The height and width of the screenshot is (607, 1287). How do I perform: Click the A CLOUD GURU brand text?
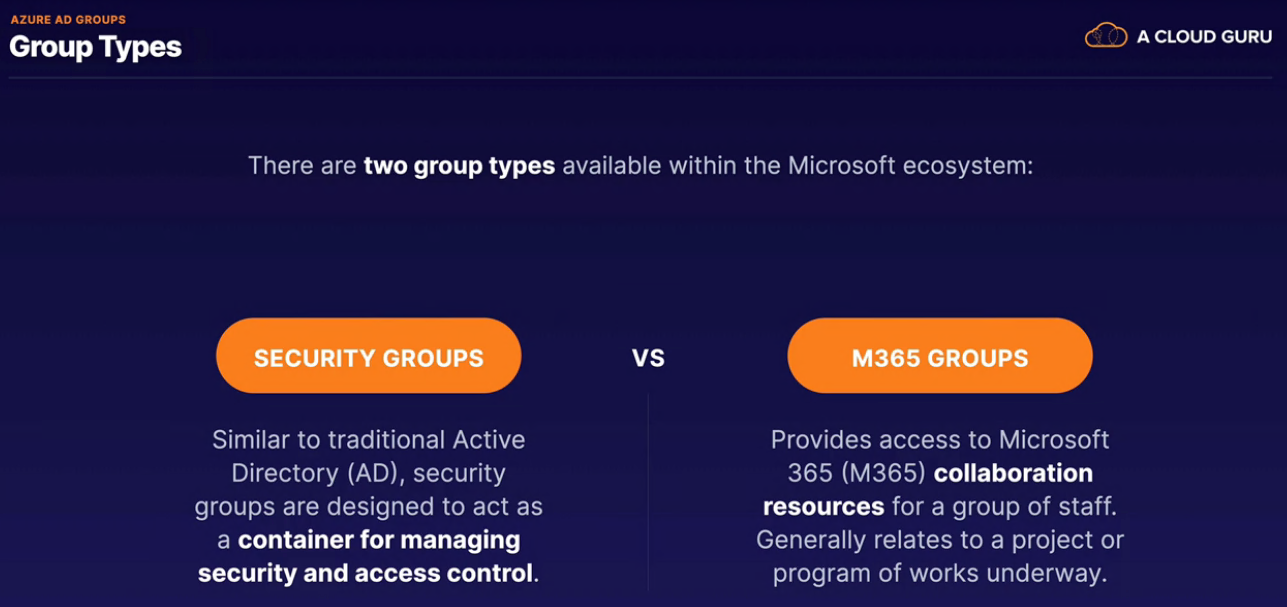[x=1204, y=37]
